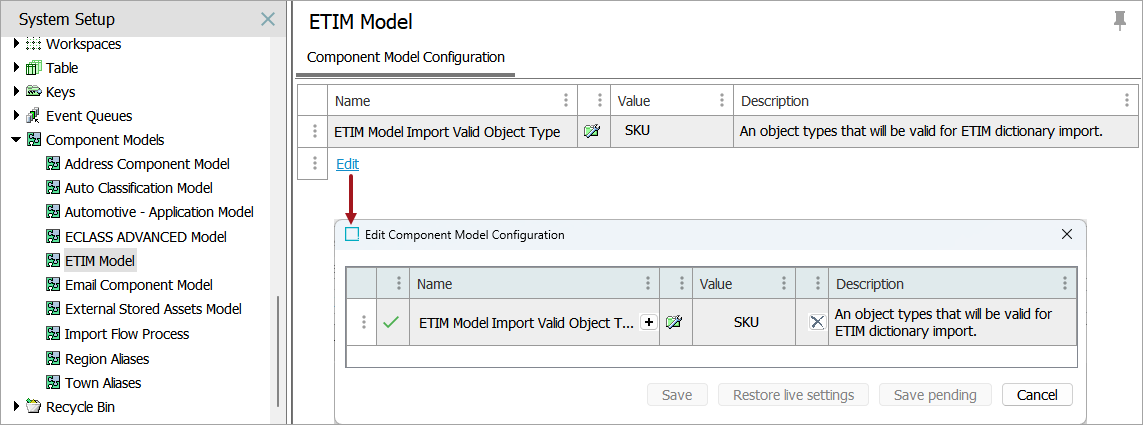Image resolution: width=1143 pixels, height=425 pixels.
Task: Click the edit value icon in dialog row
Action: 673,322
